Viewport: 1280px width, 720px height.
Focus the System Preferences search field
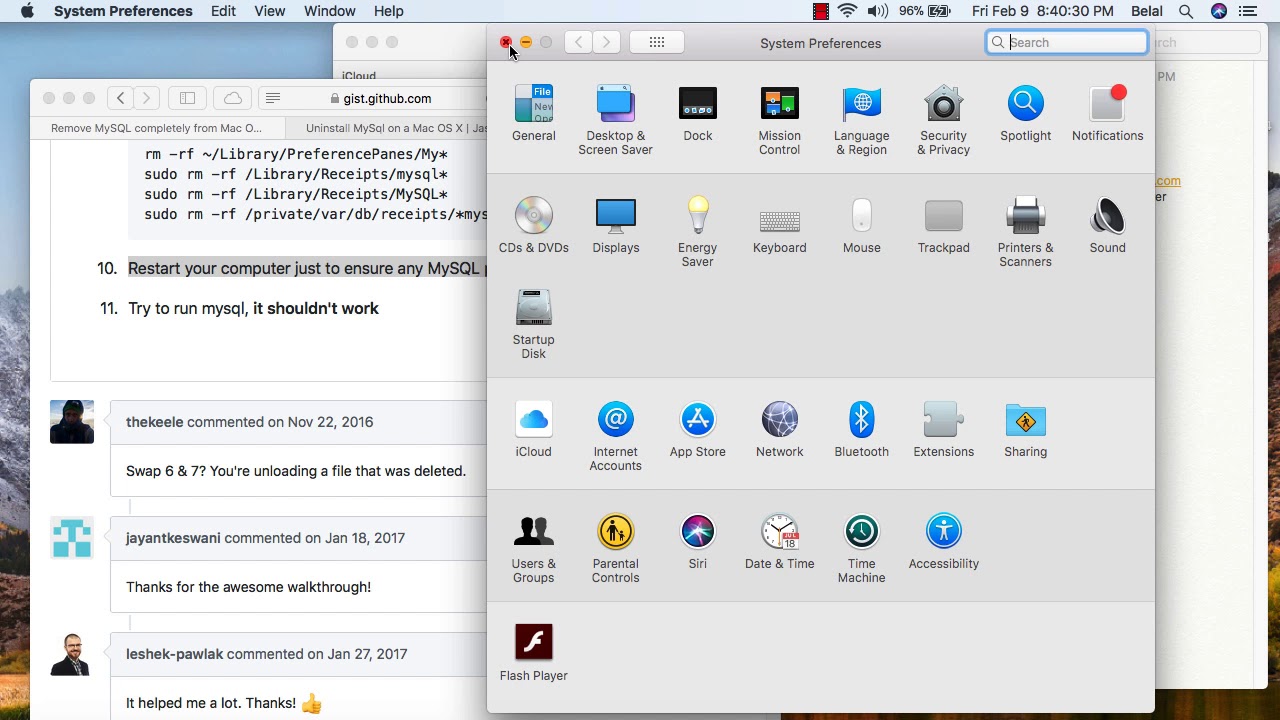coord(1067,42)
